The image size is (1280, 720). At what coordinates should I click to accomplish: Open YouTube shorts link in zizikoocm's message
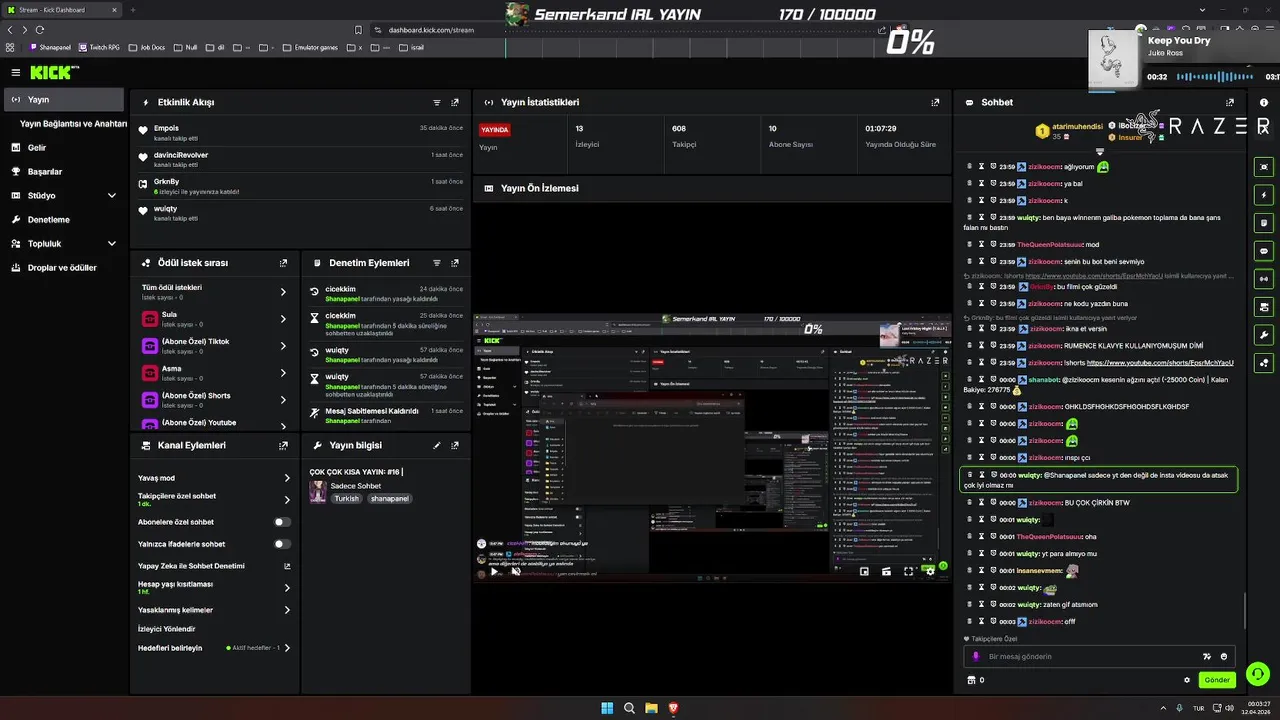pos(1160,363)
